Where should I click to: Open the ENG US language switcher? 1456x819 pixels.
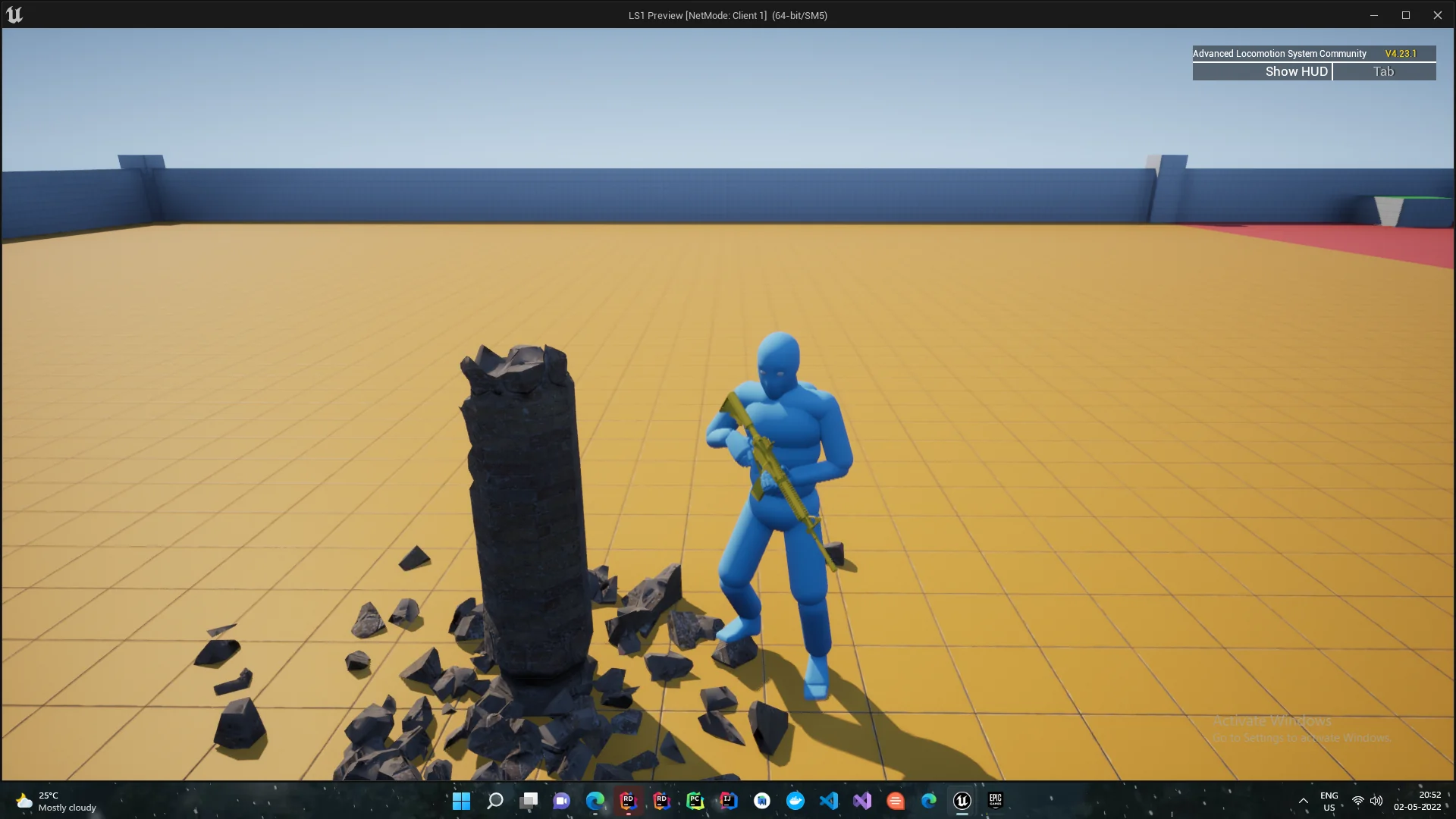tap(1329, 802)
